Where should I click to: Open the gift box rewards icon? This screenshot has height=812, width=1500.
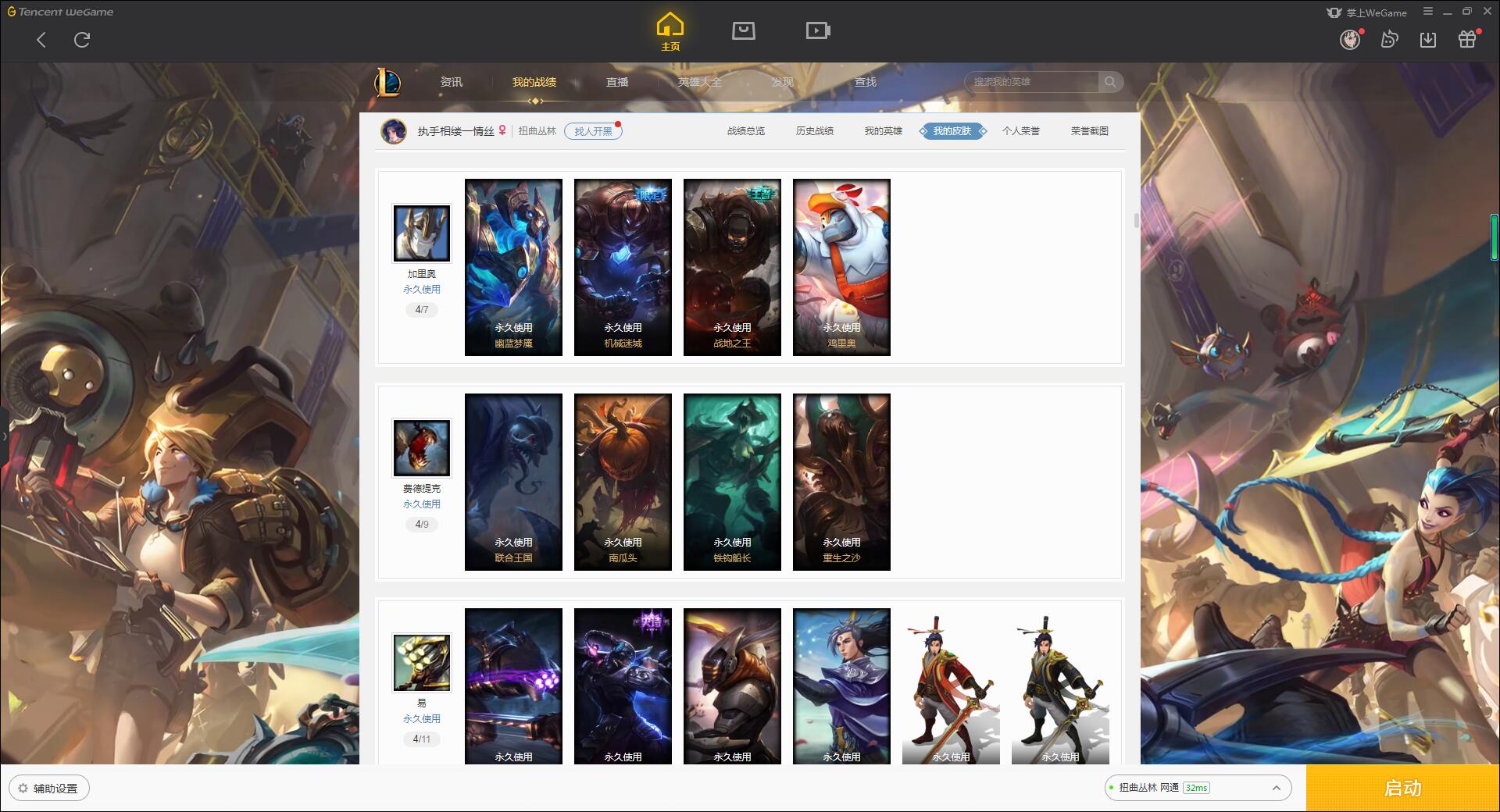[x=1467, y=39]
